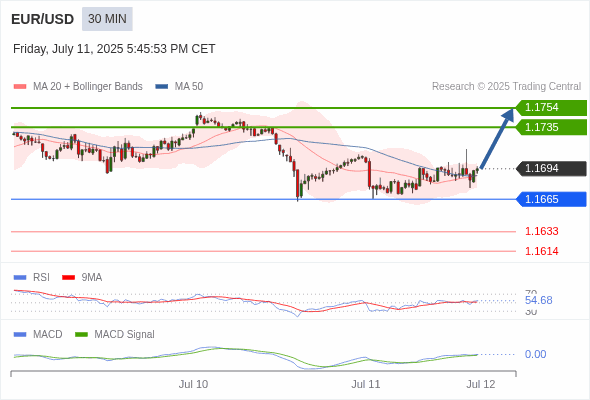The image size is (590, 400).
Task: Click the 1.1633 support level value
Action: (541, 231)
